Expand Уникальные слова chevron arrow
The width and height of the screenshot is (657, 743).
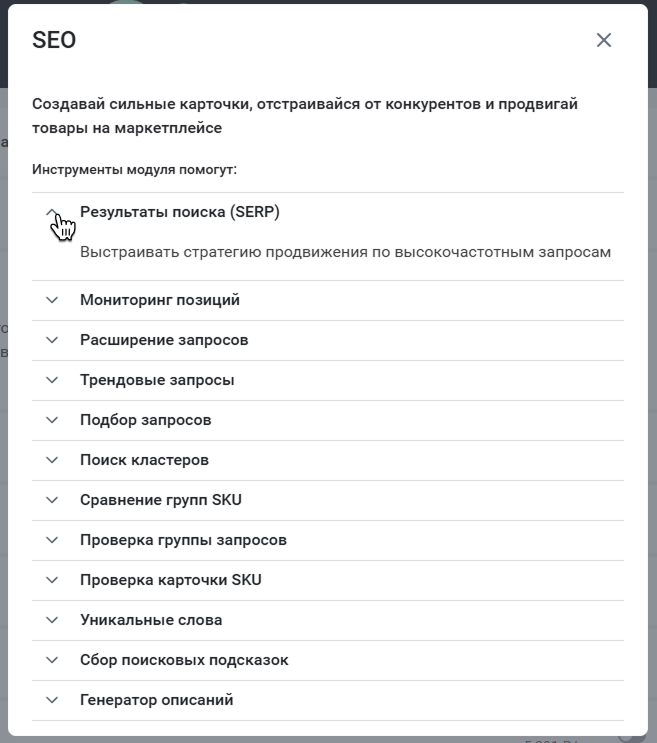[x=52, y=620]
